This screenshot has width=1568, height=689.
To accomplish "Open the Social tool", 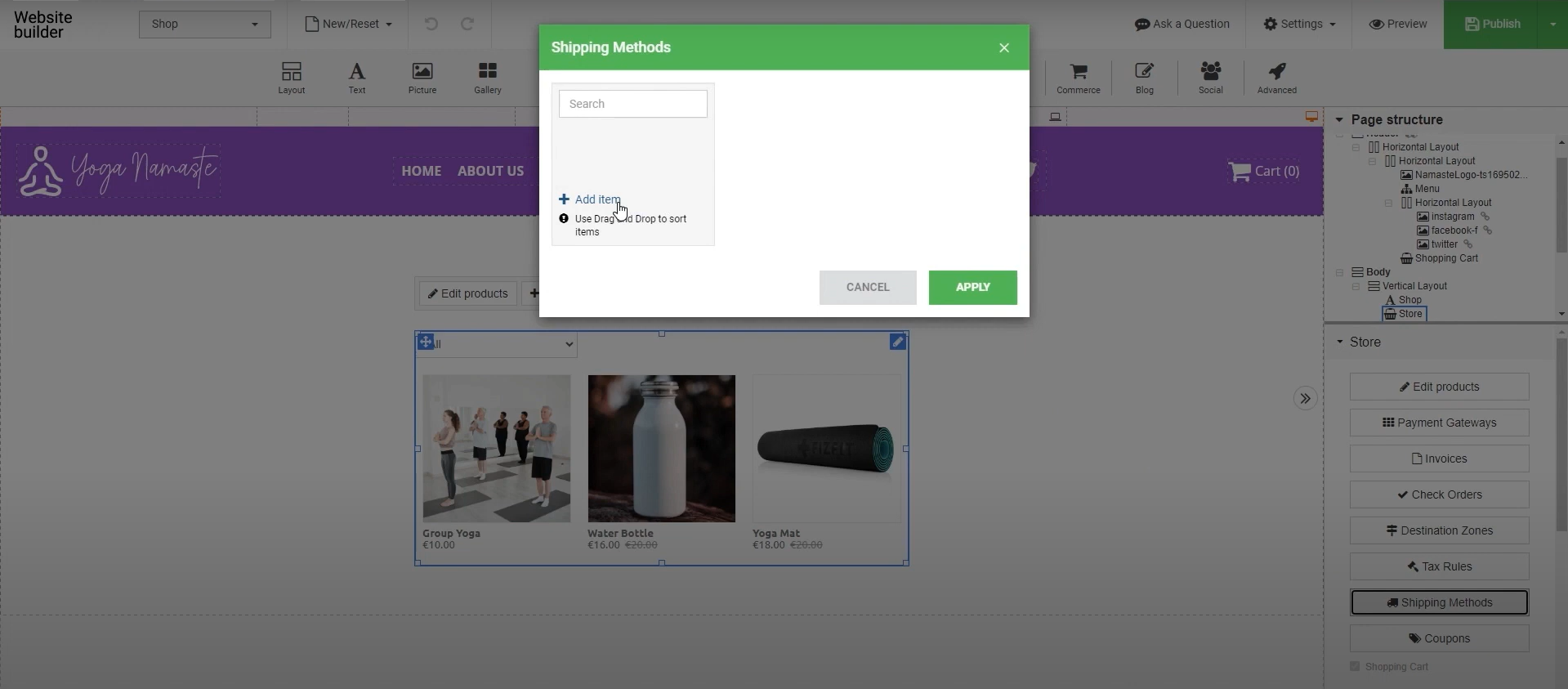I will 1210,78.
